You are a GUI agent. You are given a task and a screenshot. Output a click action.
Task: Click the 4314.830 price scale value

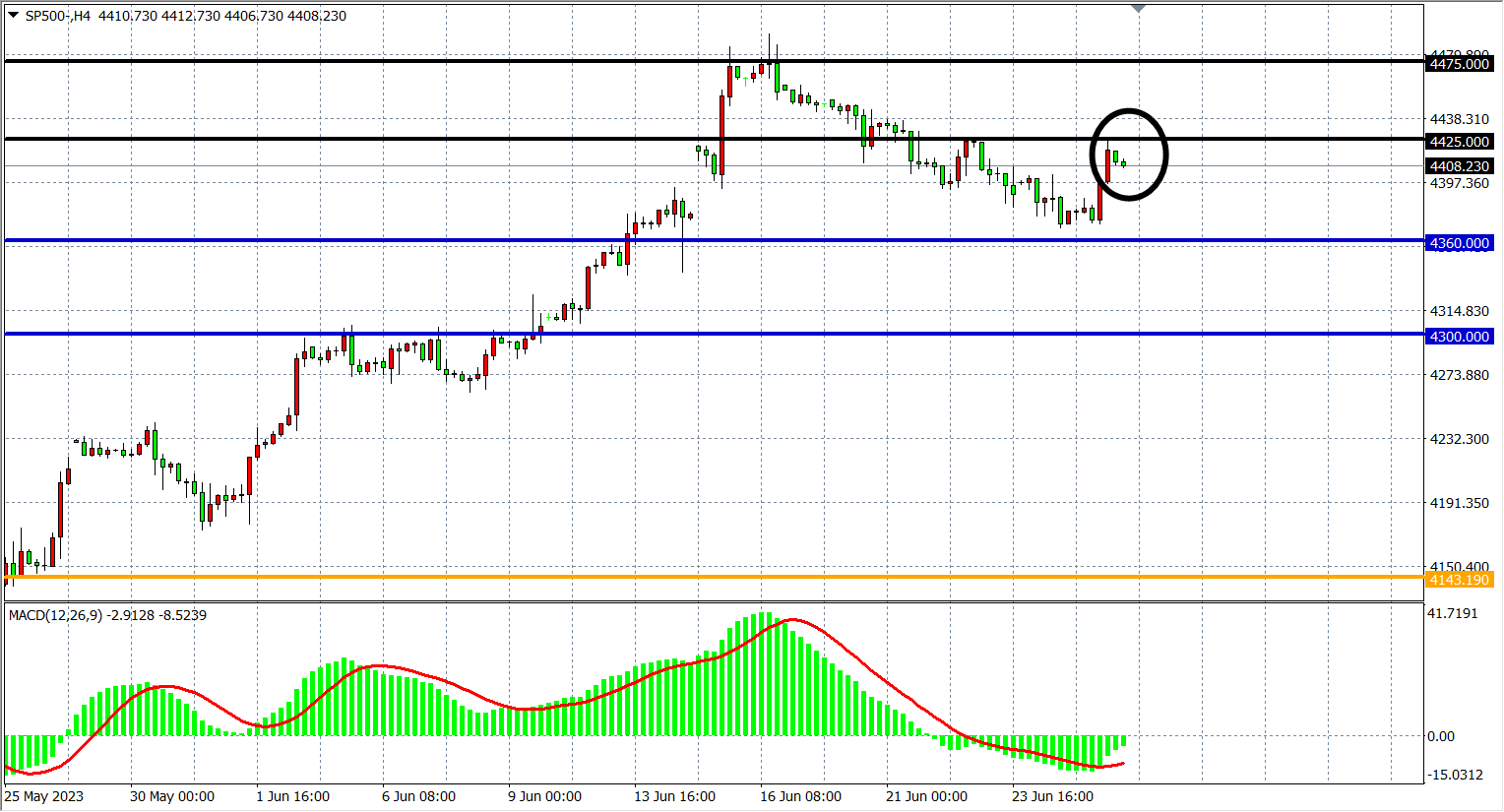click(1459, 311)
